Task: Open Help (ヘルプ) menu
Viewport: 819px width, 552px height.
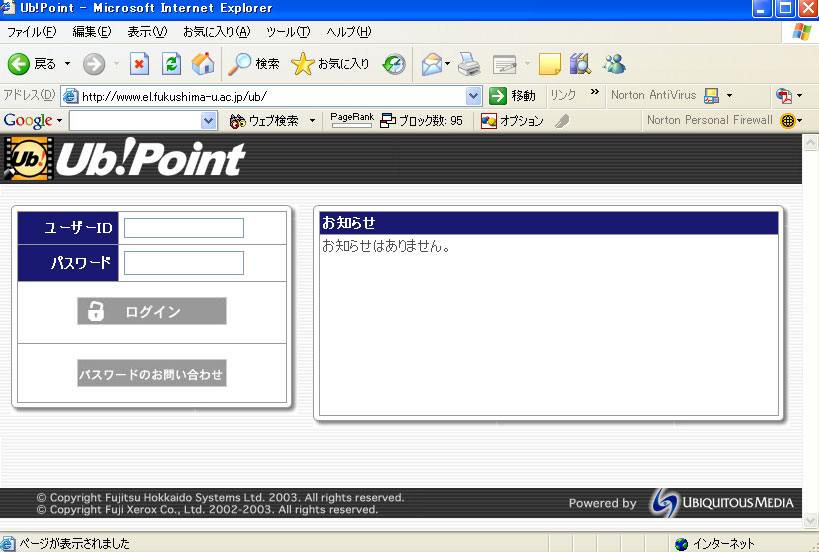Action: pos(348,32)
